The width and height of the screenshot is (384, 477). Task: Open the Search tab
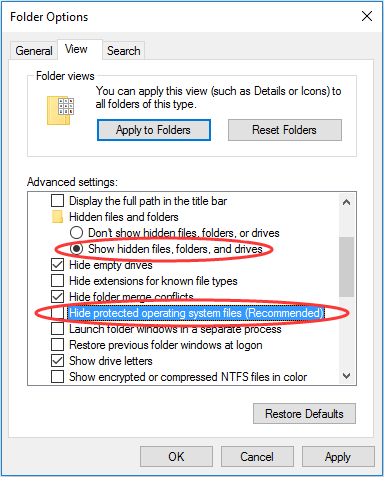[123, 51]
